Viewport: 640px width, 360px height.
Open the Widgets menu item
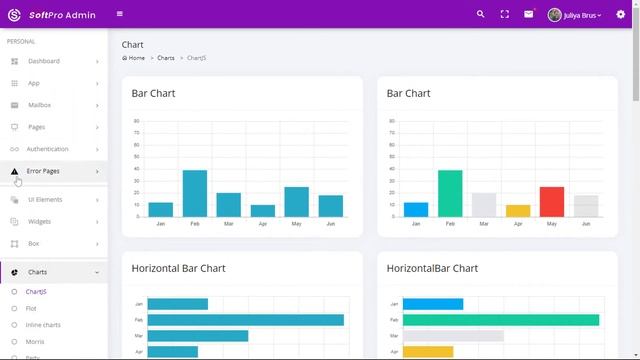point(54,222)
